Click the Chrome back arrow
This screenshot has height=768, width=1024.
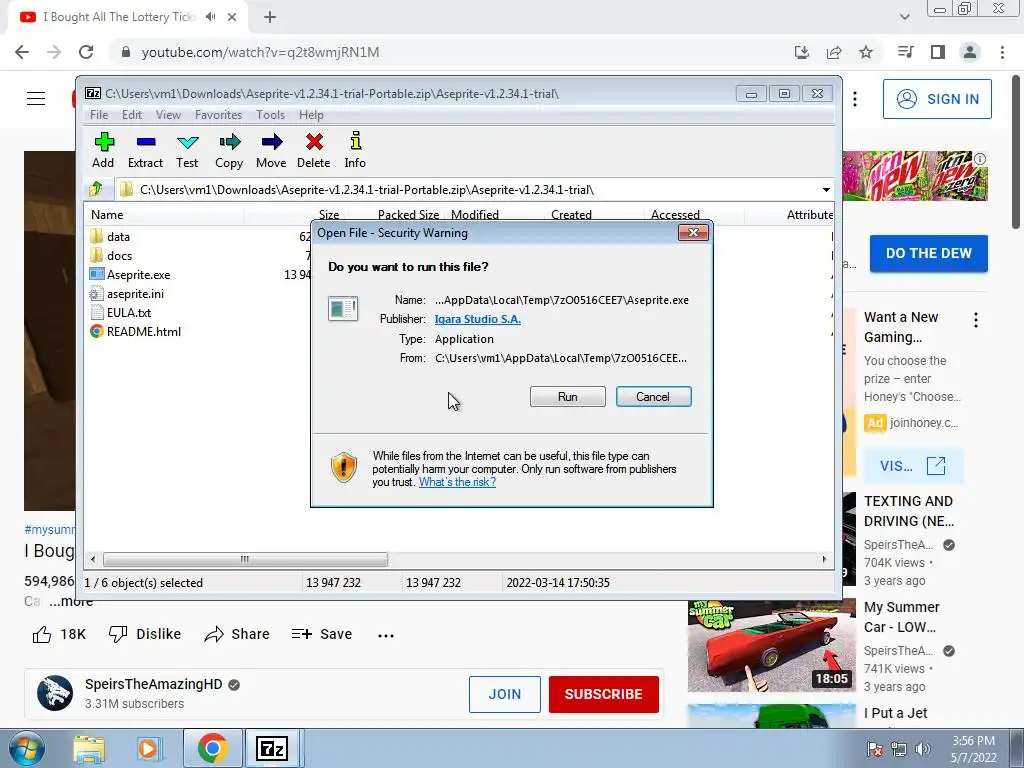(x=22, y=52)
